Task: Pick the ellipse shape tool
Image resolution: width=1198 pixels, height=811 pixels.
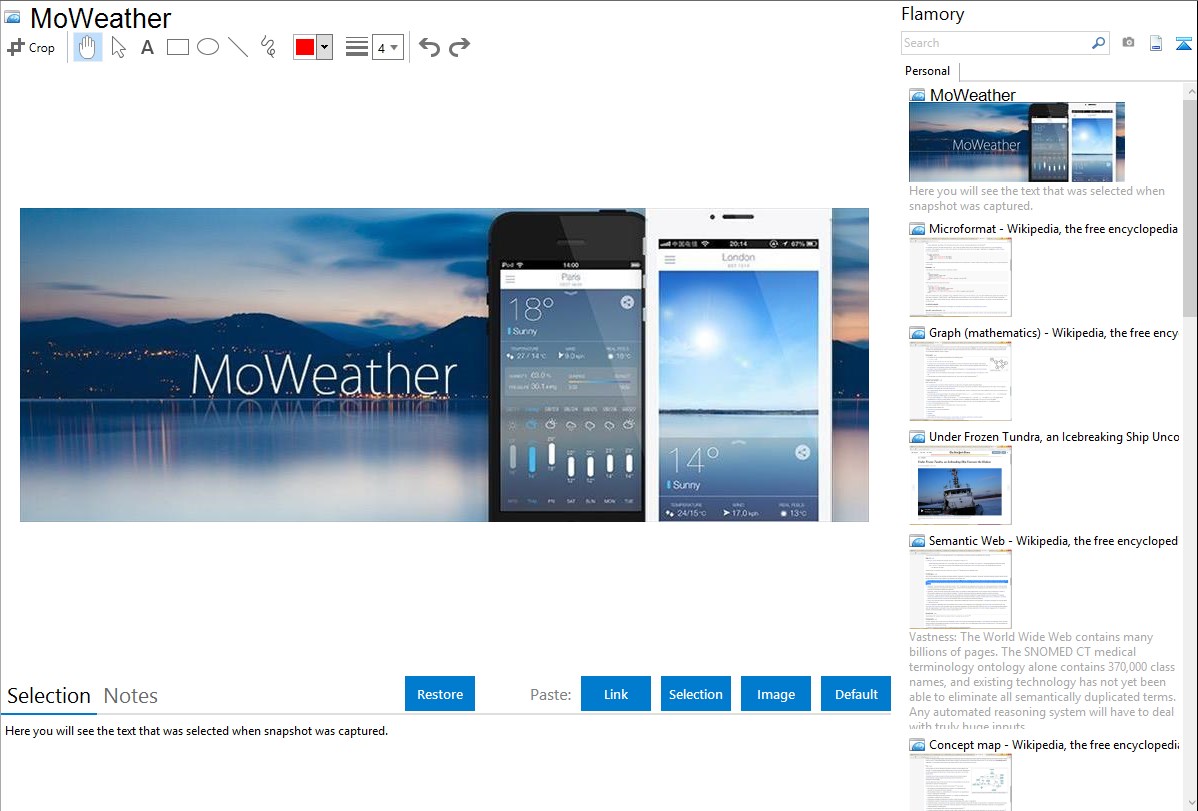Action: [x=208, y=47]
